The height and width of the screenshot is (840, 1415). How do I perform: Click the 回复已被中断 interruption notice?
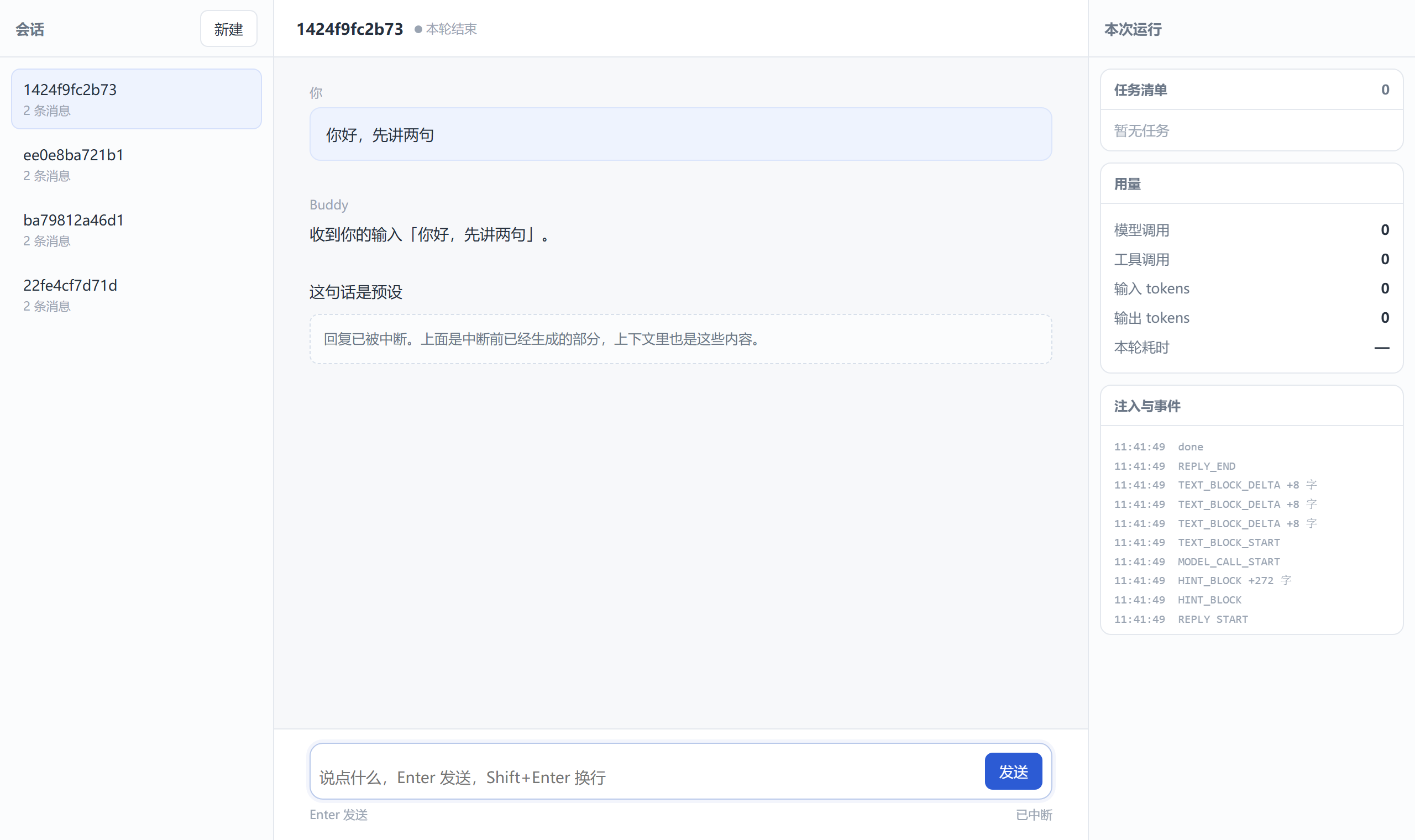680,339
